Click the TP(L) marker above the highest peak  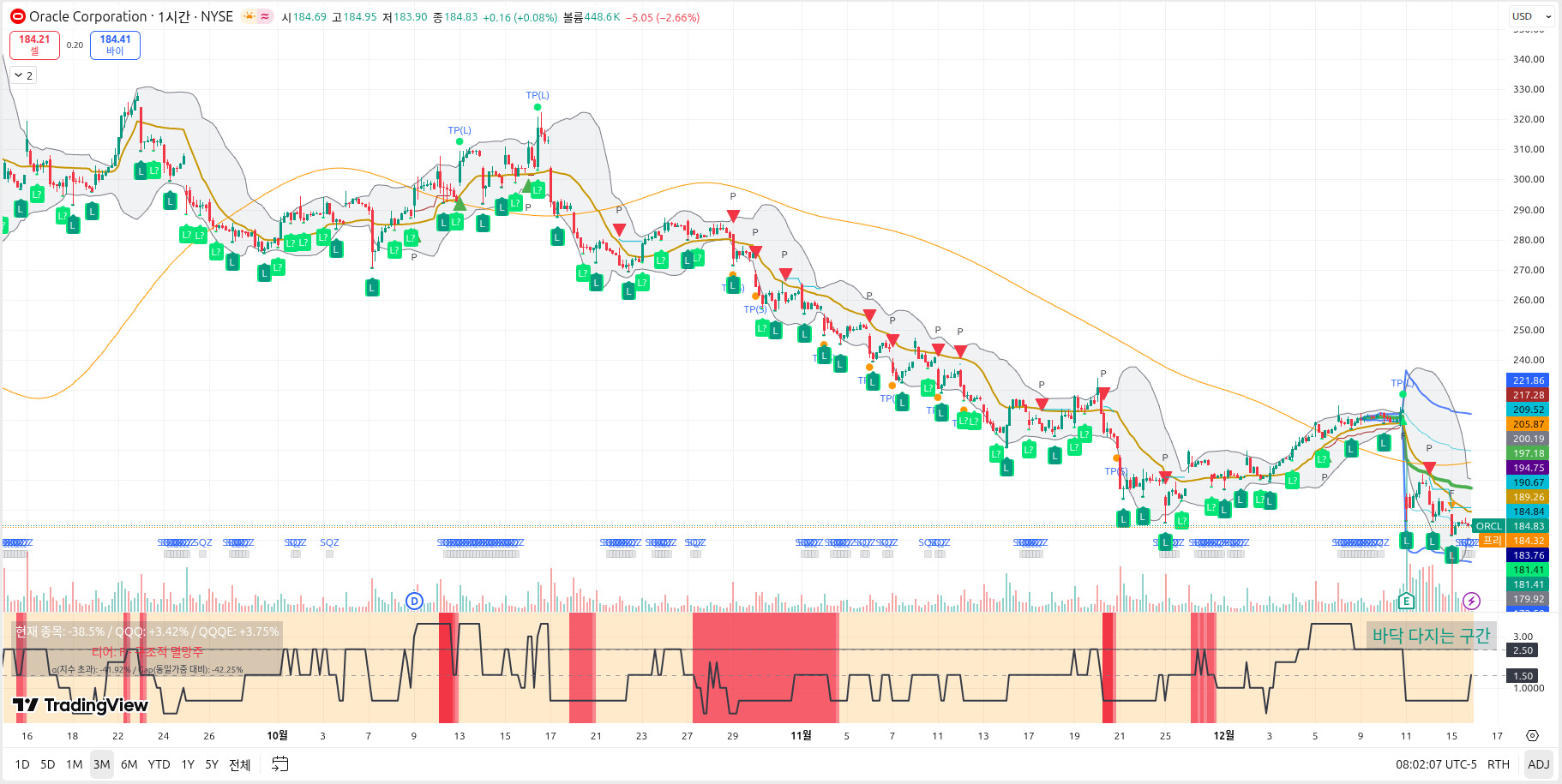pos(538,95)
